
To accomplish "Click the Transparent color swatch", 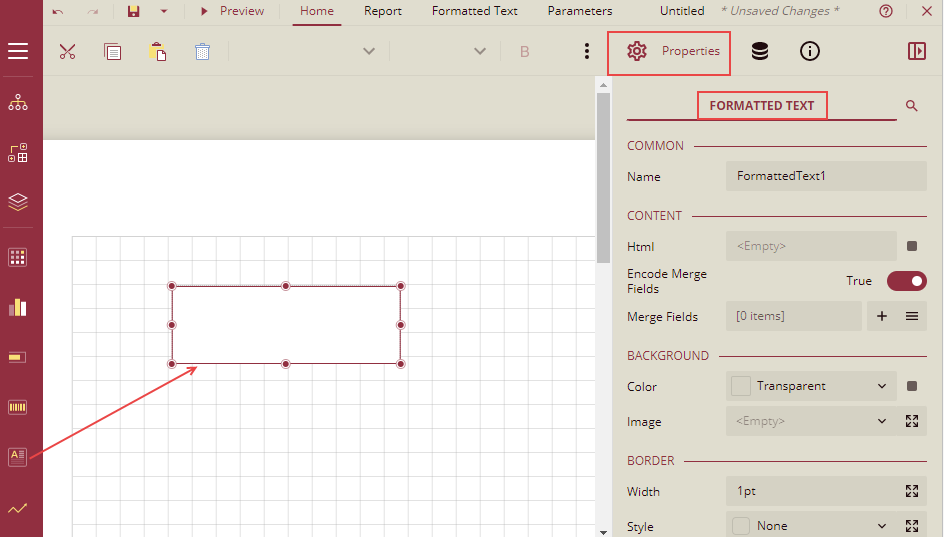I will pos(741,386).
